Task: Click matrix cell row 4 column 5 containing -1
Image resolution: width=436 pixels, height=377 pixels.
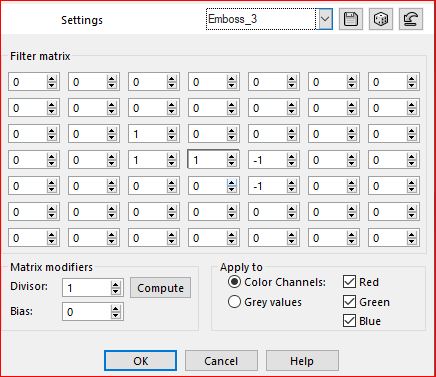Action: click(267, 160)
